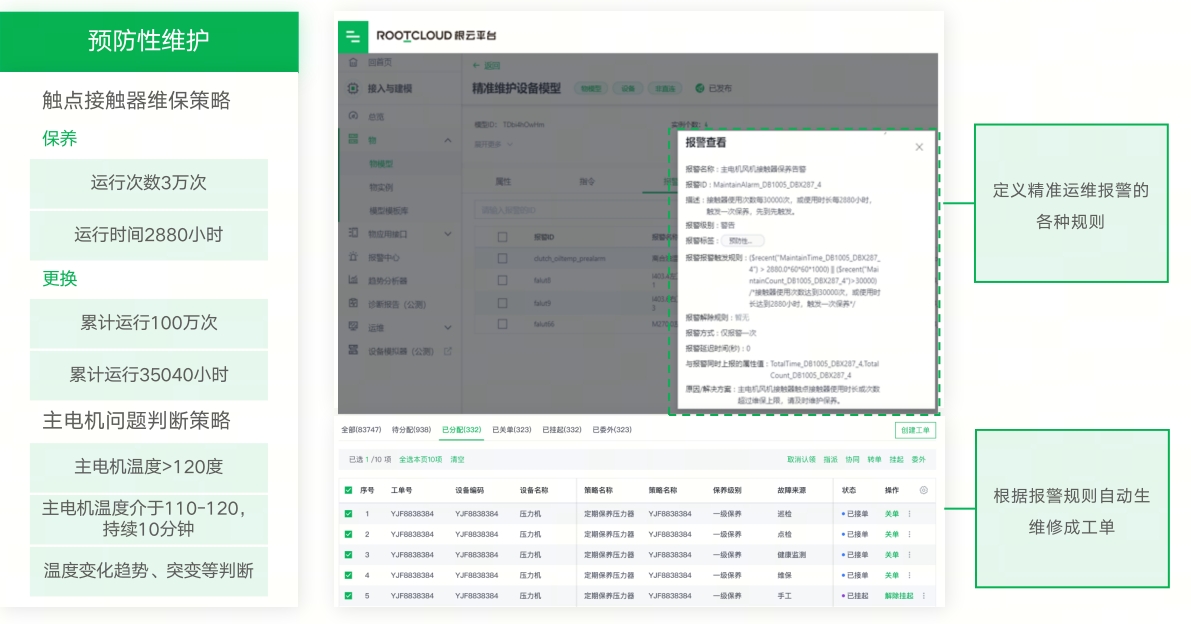Click the 创建工单 button

point(915,430)
